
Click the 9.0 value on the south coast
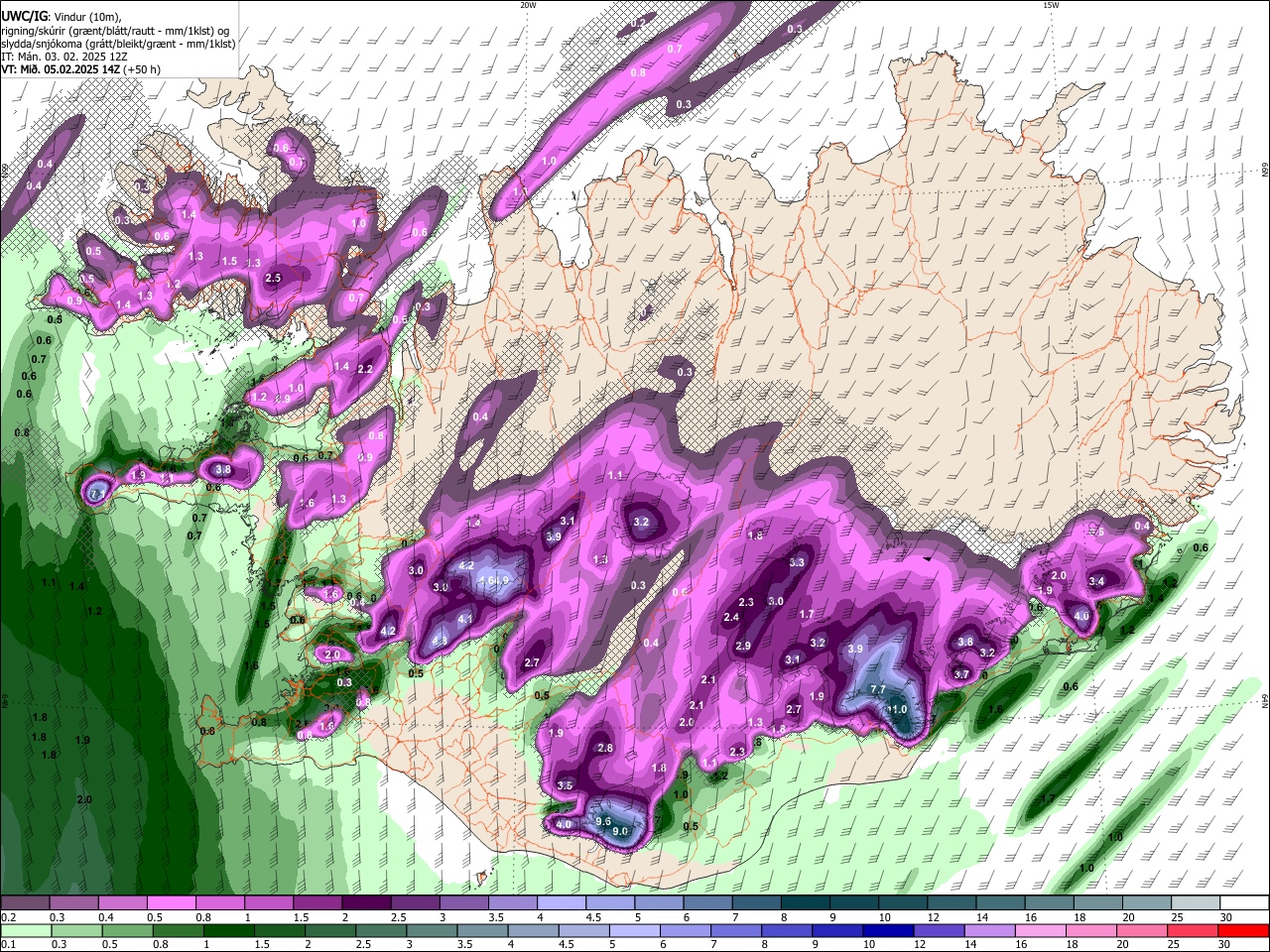click(620, 831)
